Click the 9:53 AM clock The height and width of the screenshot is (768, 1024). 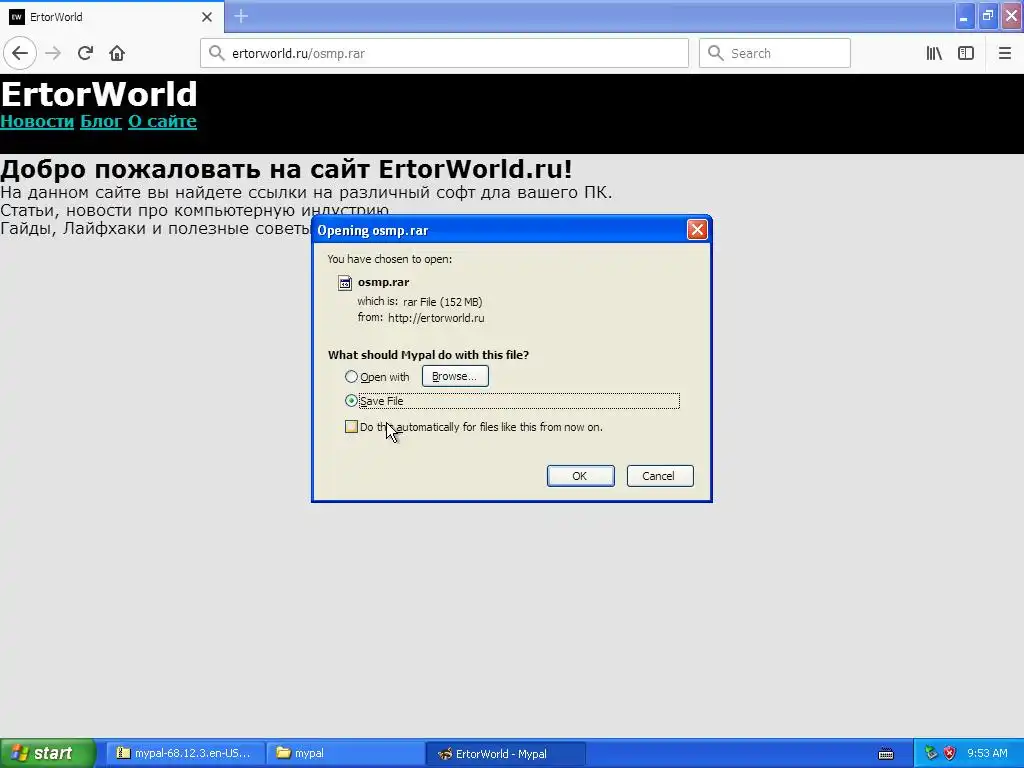point(987,753)
